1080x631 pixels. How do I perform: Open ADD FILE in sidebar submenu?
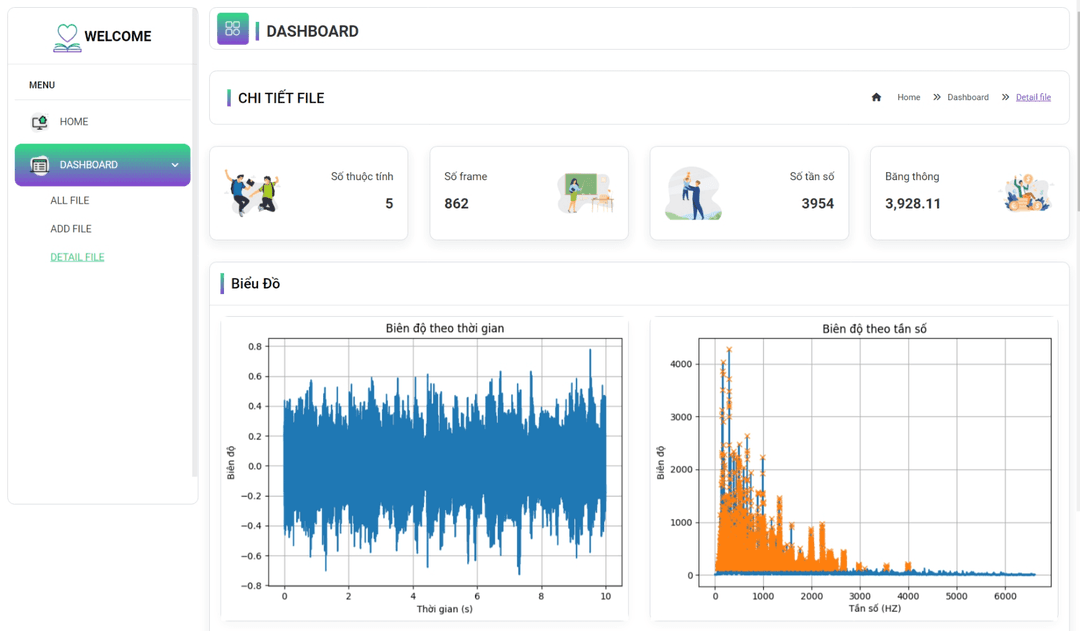pos(71,229)
